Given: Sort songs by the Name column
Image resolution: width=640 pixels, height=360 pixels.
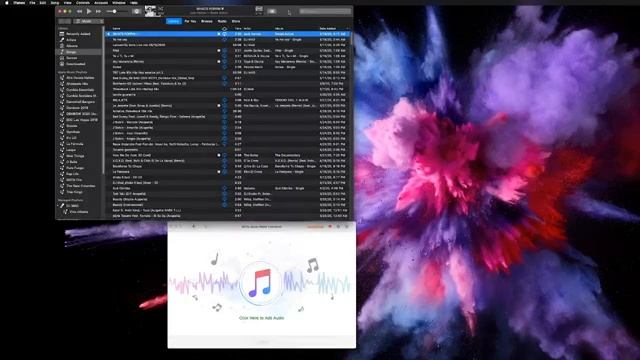Looking at the screenshot, I should [116, 29].
